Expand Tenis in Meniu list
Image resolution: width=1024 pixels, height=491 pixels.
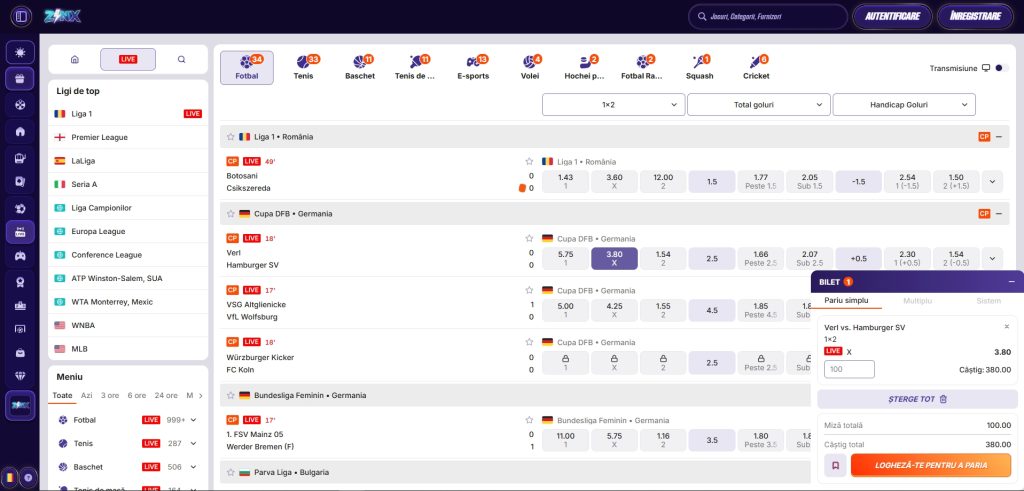pyautogui.click(x=194, y=443)
